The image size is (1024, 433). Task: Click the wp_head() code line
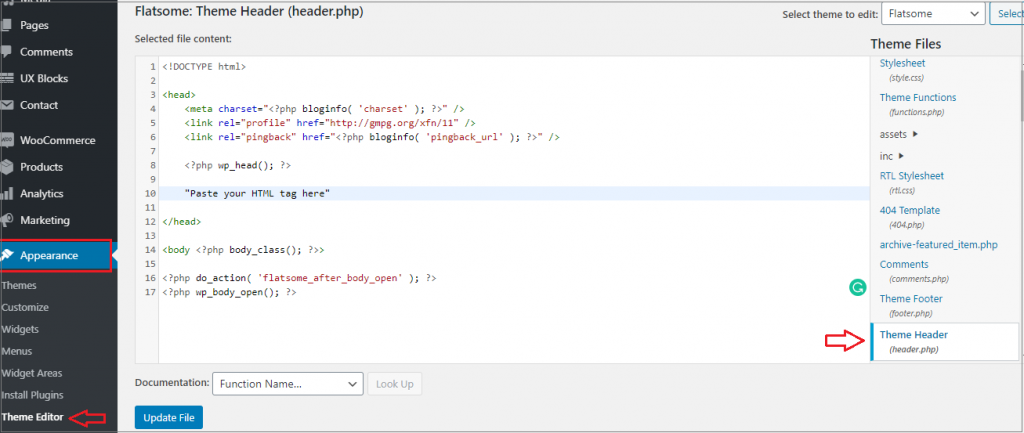pyautogui.click(x=237, y=166)
